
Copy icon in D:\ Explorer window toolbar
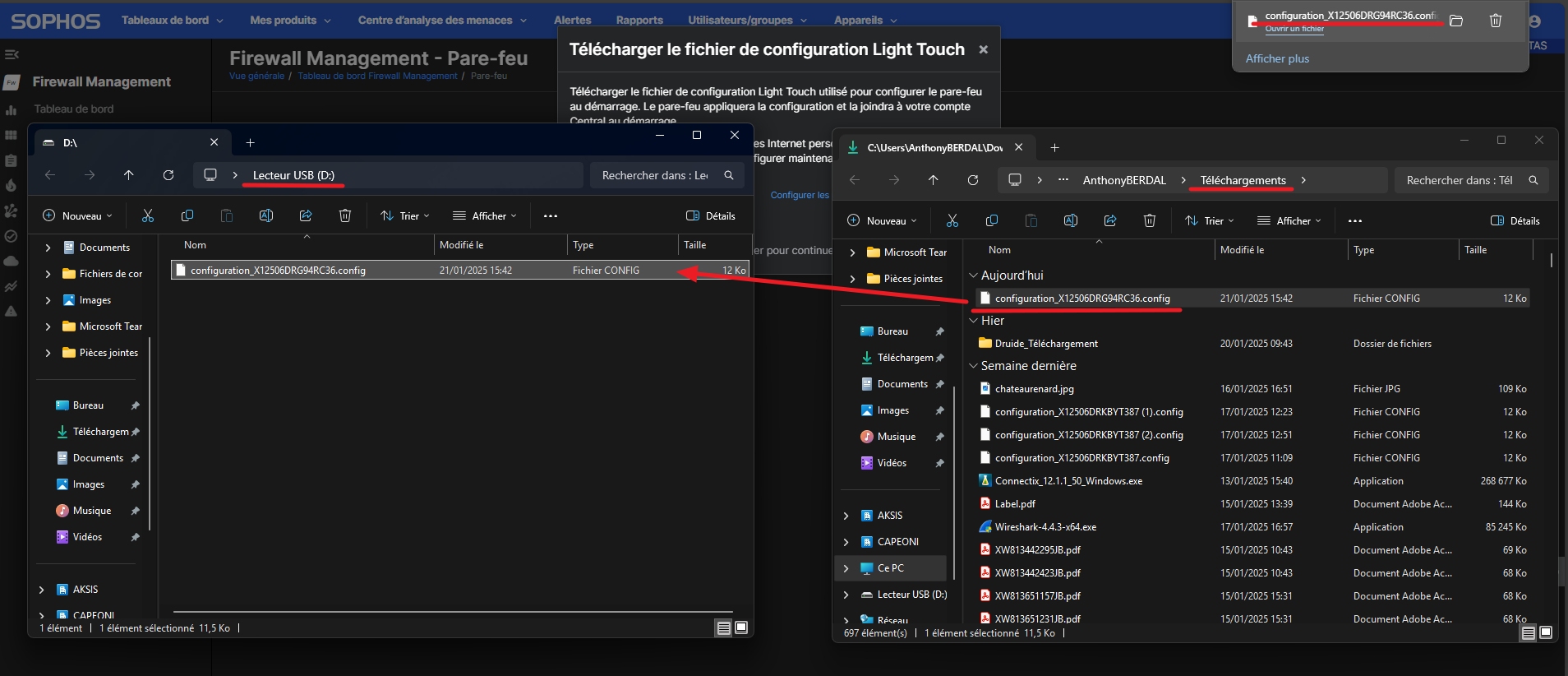click(187, 215)
